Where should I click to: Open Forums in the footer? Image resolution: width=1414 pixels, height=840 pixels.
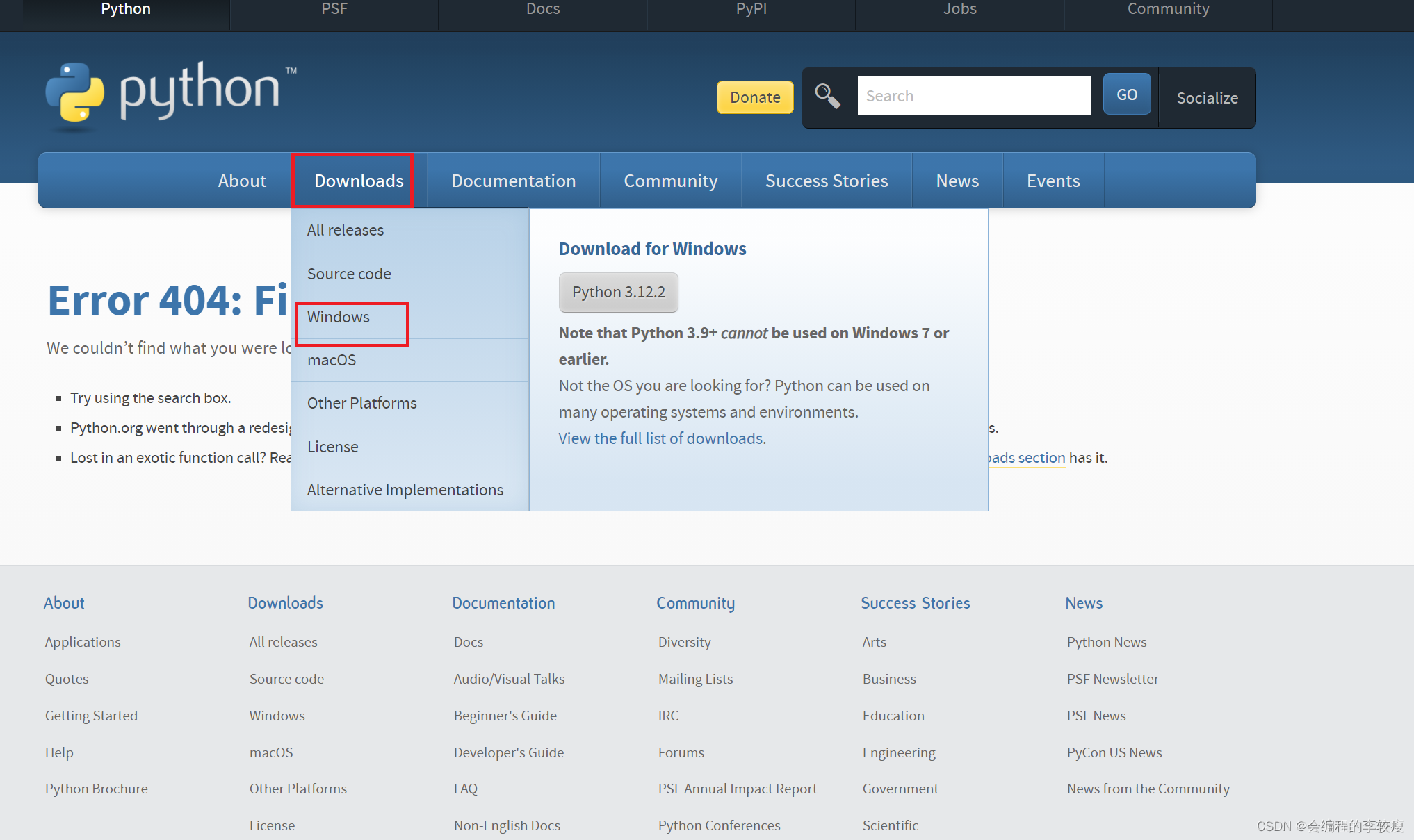(x=681, y=752)
